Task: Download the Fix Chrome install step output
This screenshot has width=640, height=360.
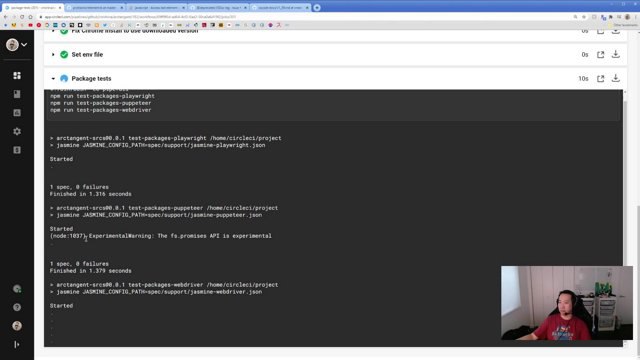Action: point(616,31)
